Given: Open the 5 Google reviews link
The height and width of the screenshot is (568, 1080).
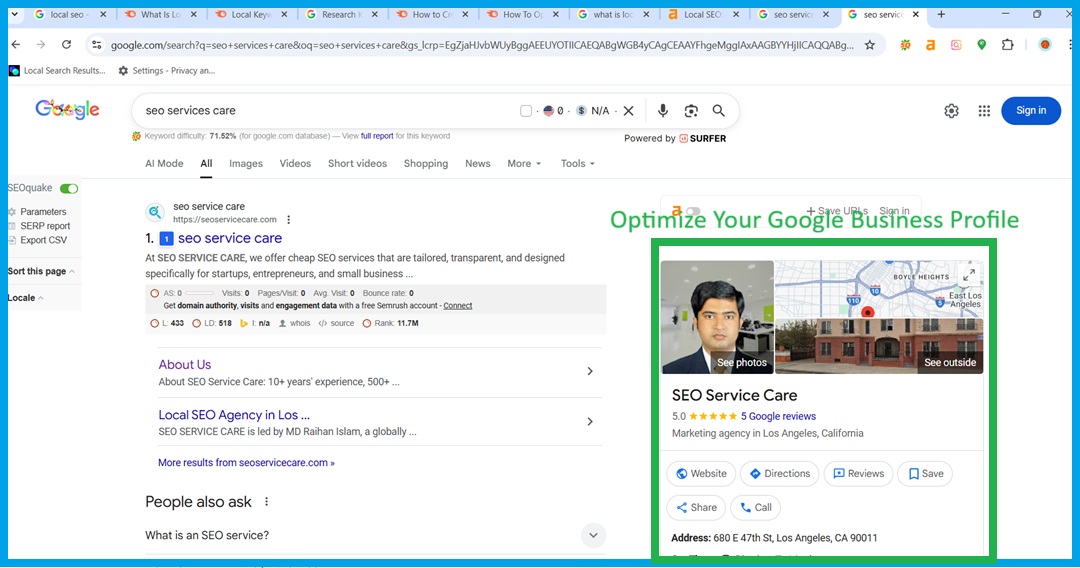Looking at the screenshot, I should [778, 417].
